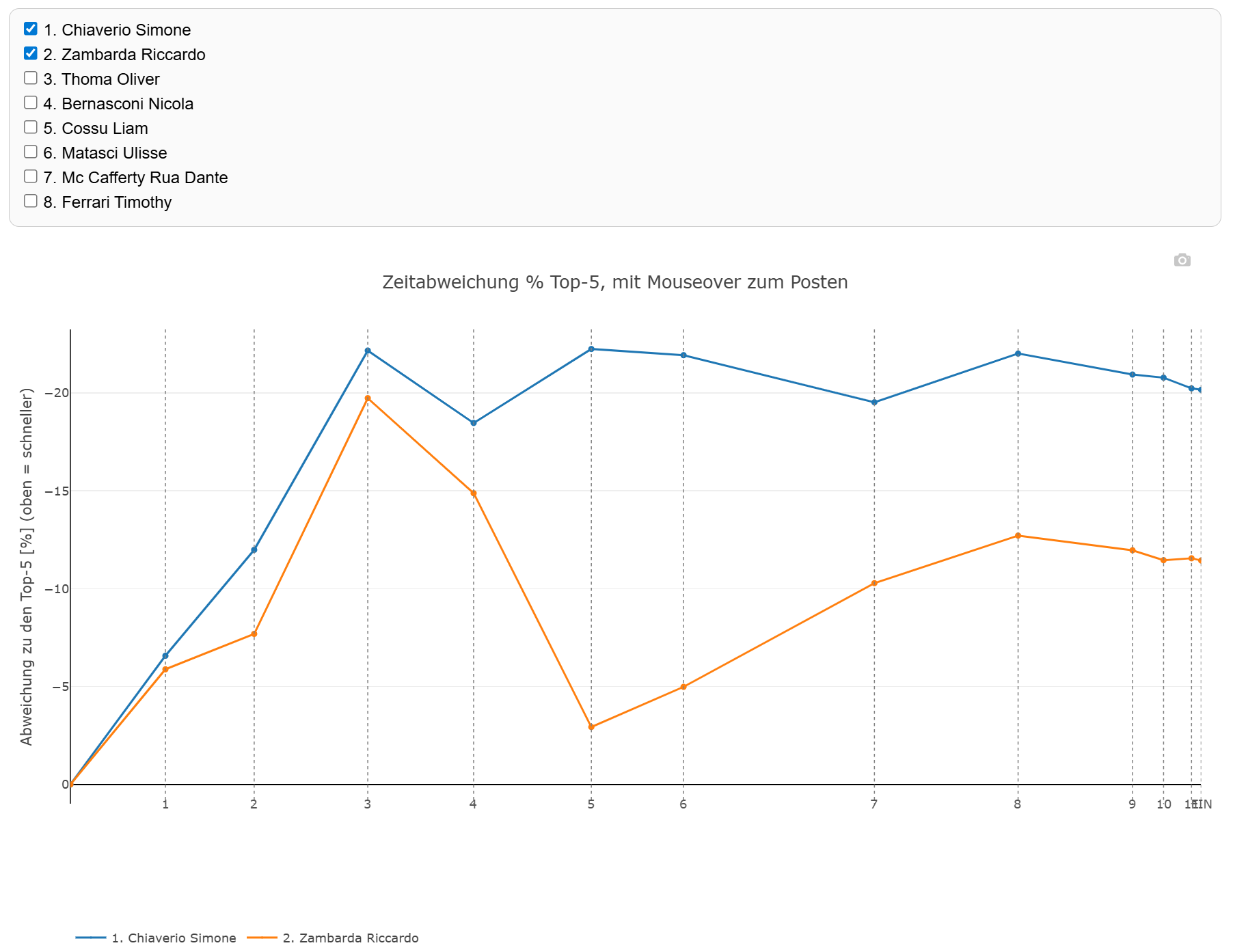The width and height of the screenshot is (1233, 952).
Task: Click the blue marker at control 8
Action: click(1017, 353)
